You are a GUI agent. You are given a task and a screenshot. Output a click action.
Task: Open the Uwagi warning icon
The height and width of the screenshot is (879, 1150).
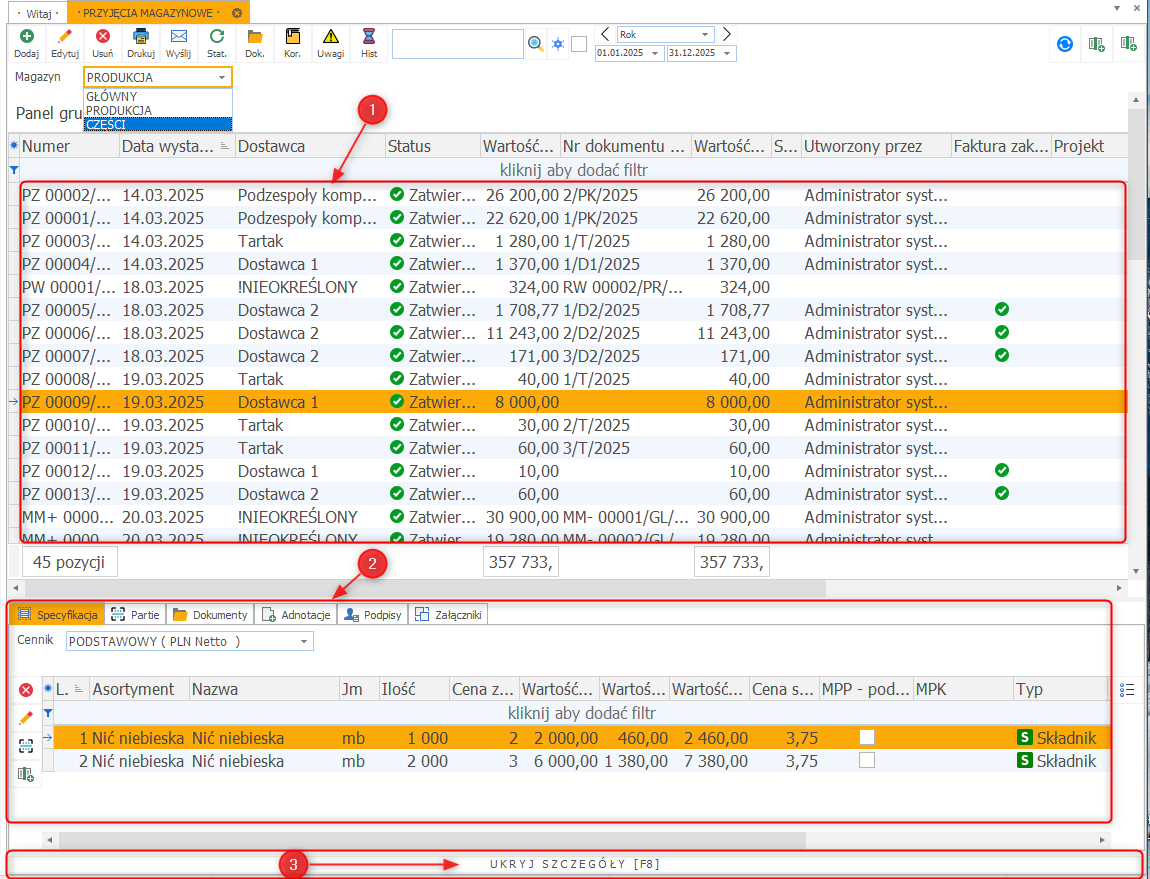pyautogui.click(x=330, y=38)
